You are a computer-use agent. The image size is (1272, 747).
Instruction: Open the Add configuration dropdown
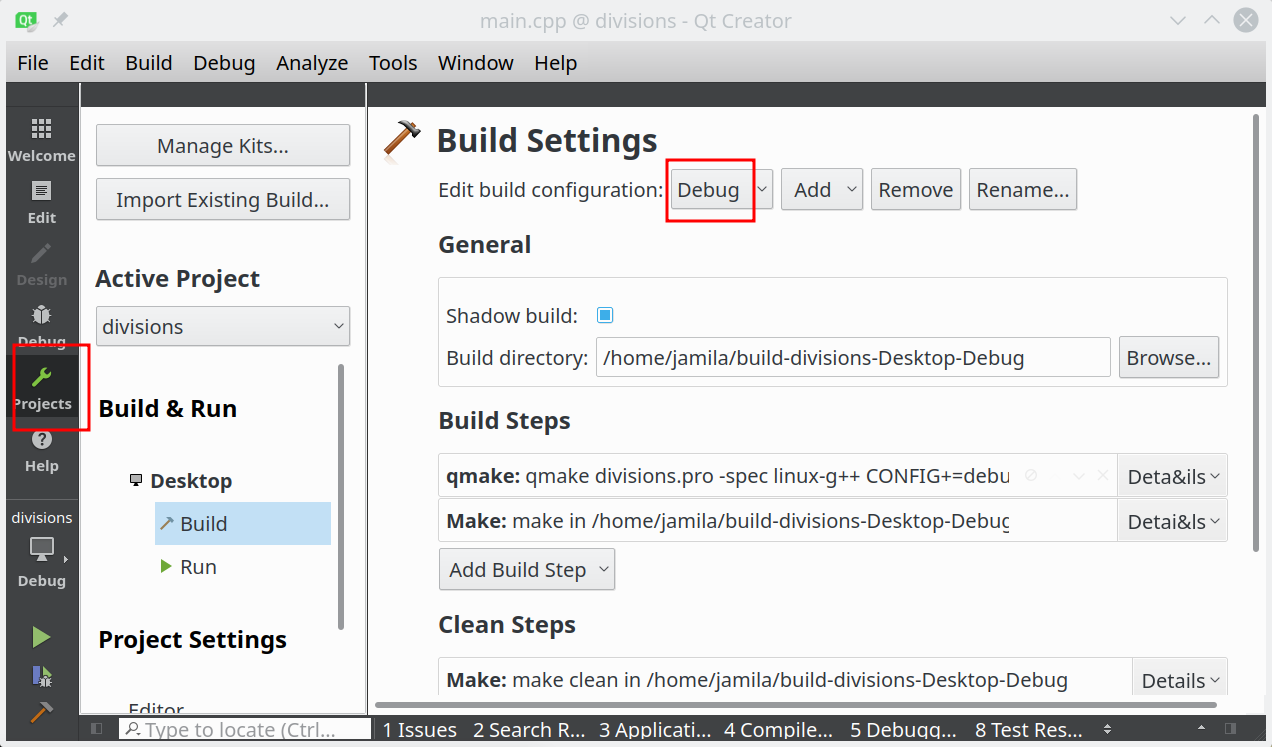tap(822, 189)
